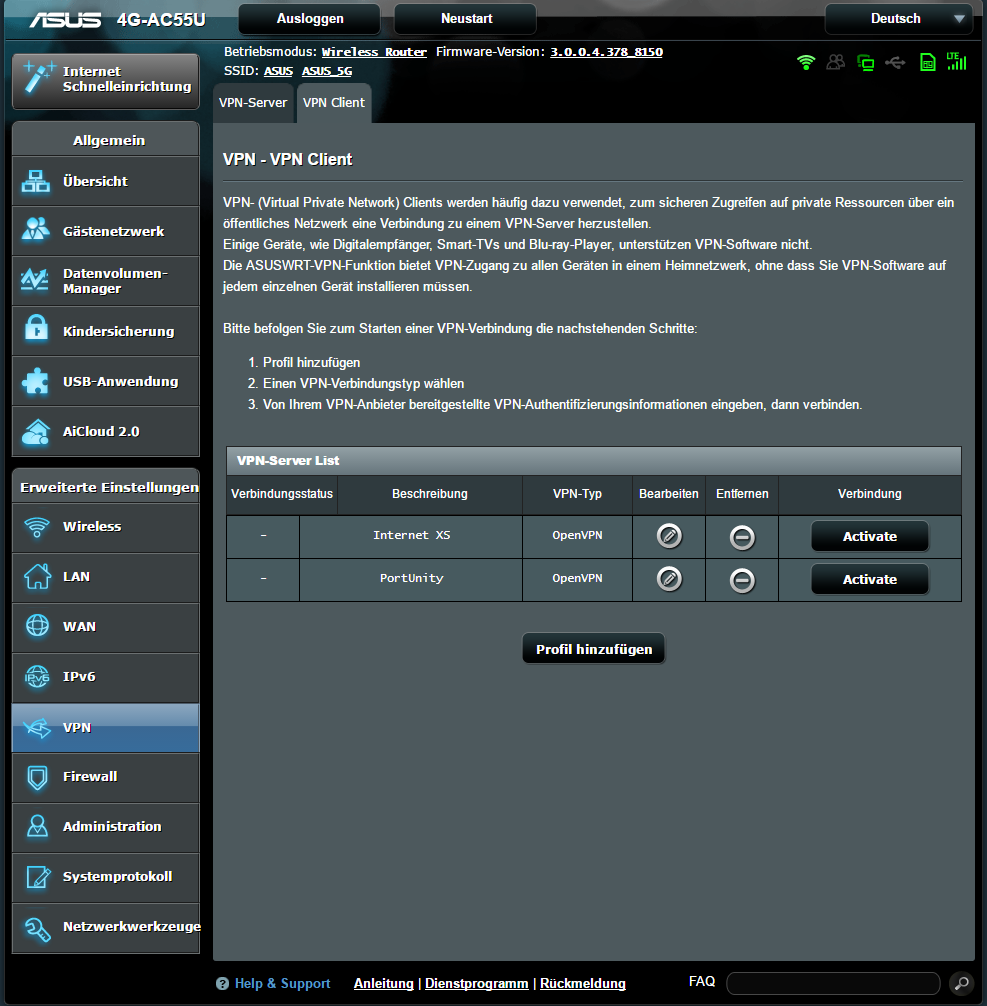Click the USB status icon in header
The height and width of the screenshot is (1006, 987).
click(x=895, y=63)
